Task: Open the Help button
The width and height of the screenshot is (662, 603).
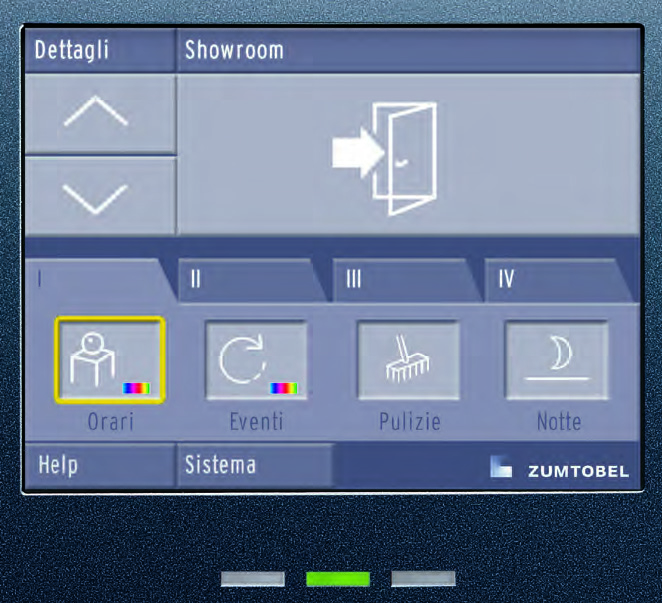Action: pos(100,465)
